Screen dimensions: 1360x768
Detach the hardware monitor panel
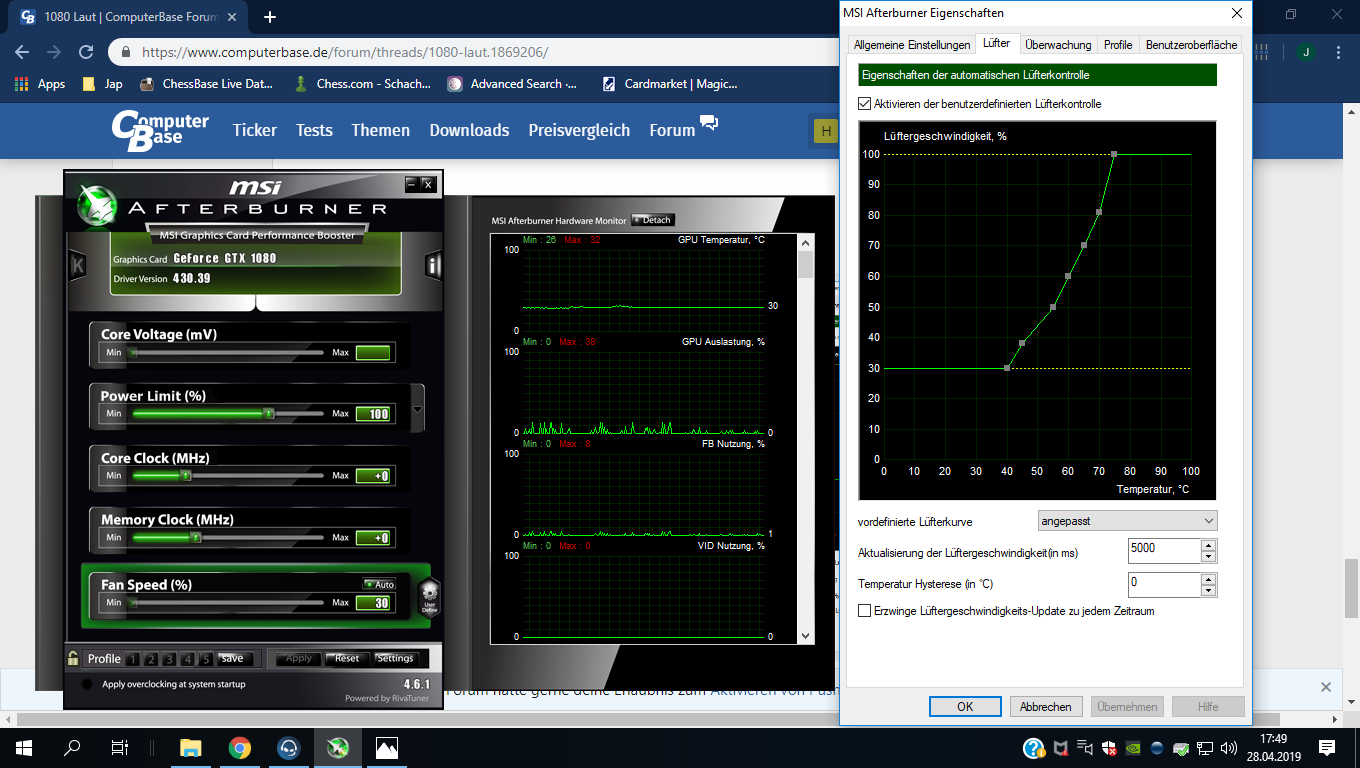point(653,220)
